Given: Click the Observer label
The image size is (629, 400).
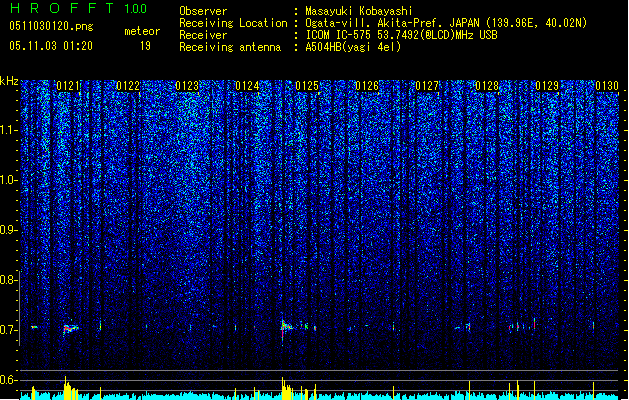Looking at the screenshot, I should [203, 11].
